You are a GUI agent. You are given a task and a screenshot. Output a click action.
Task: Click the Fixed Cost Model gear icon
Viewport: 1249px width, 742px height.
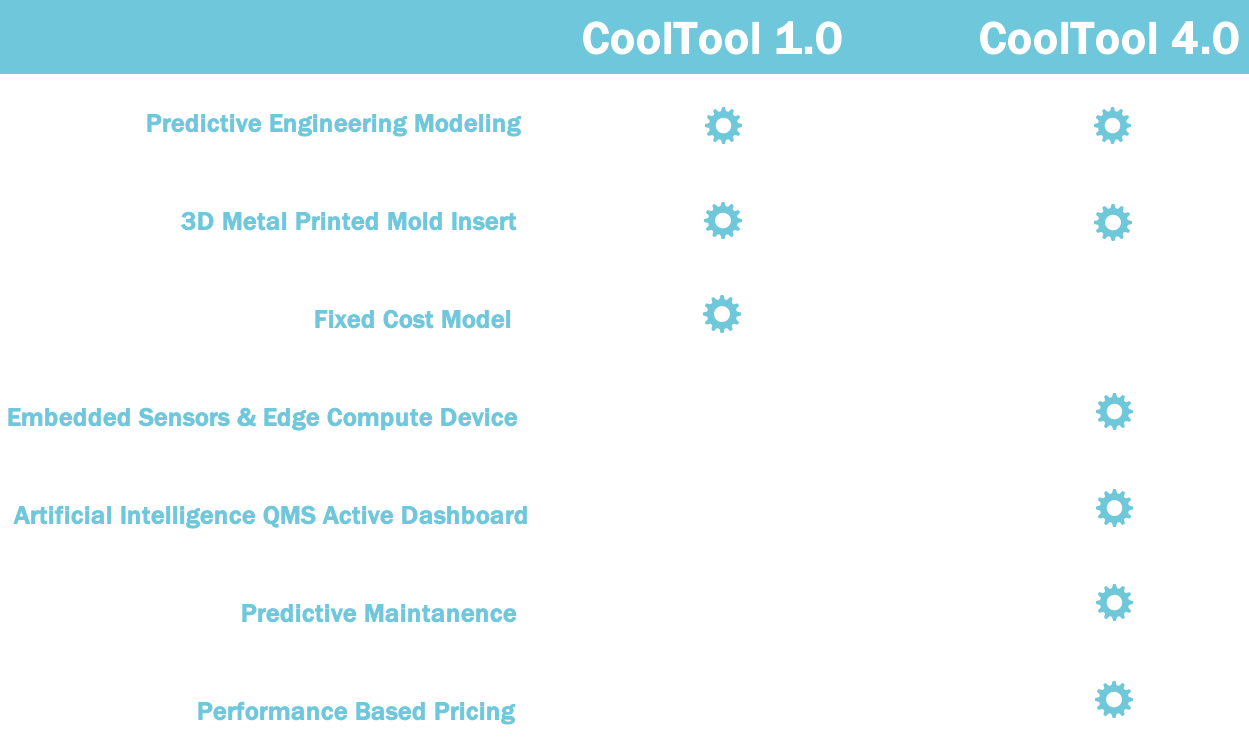(x=722, y=314)
